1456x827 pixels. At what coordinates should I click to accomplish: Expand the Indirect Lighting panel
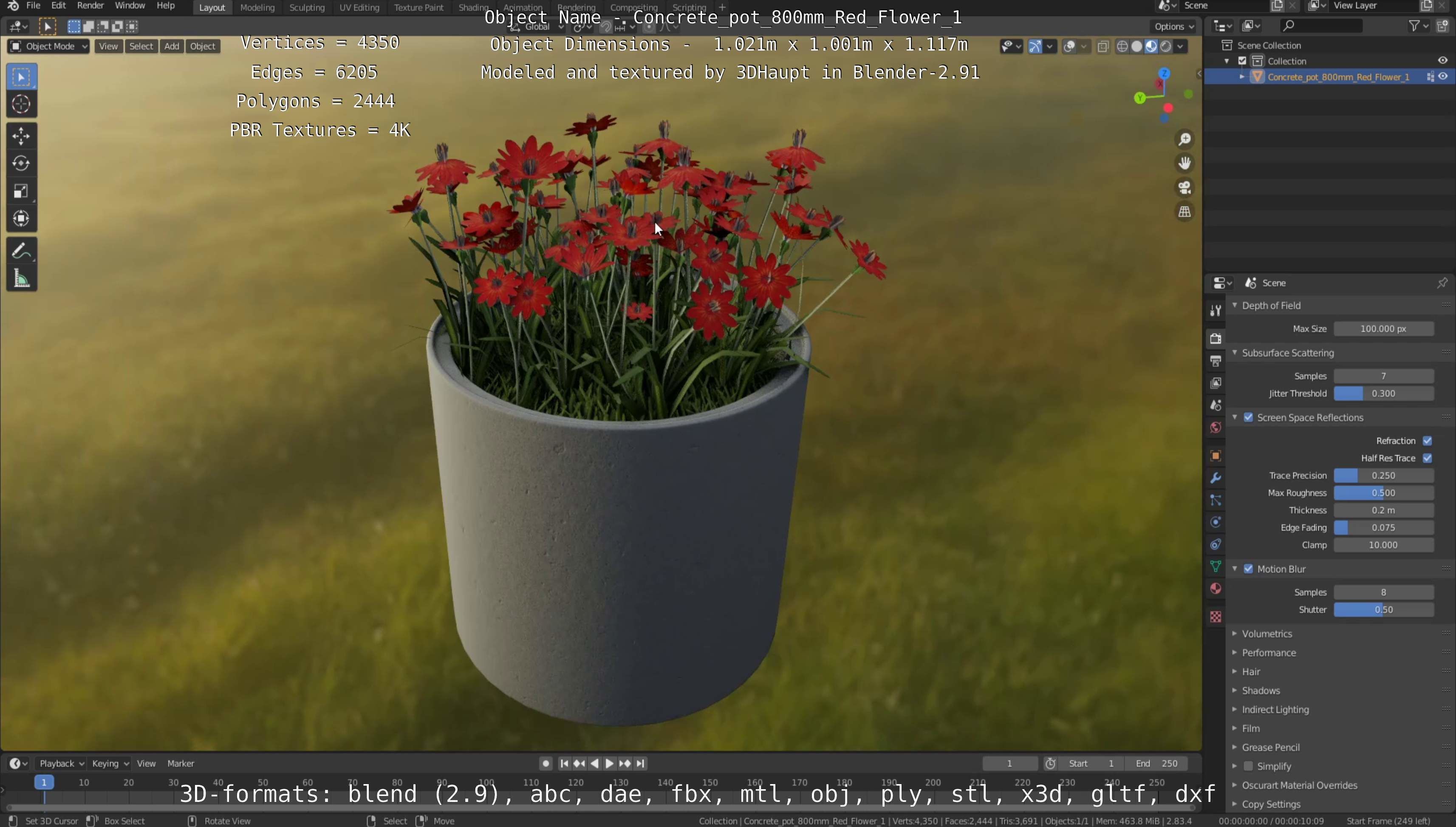tap(1235, 709)
